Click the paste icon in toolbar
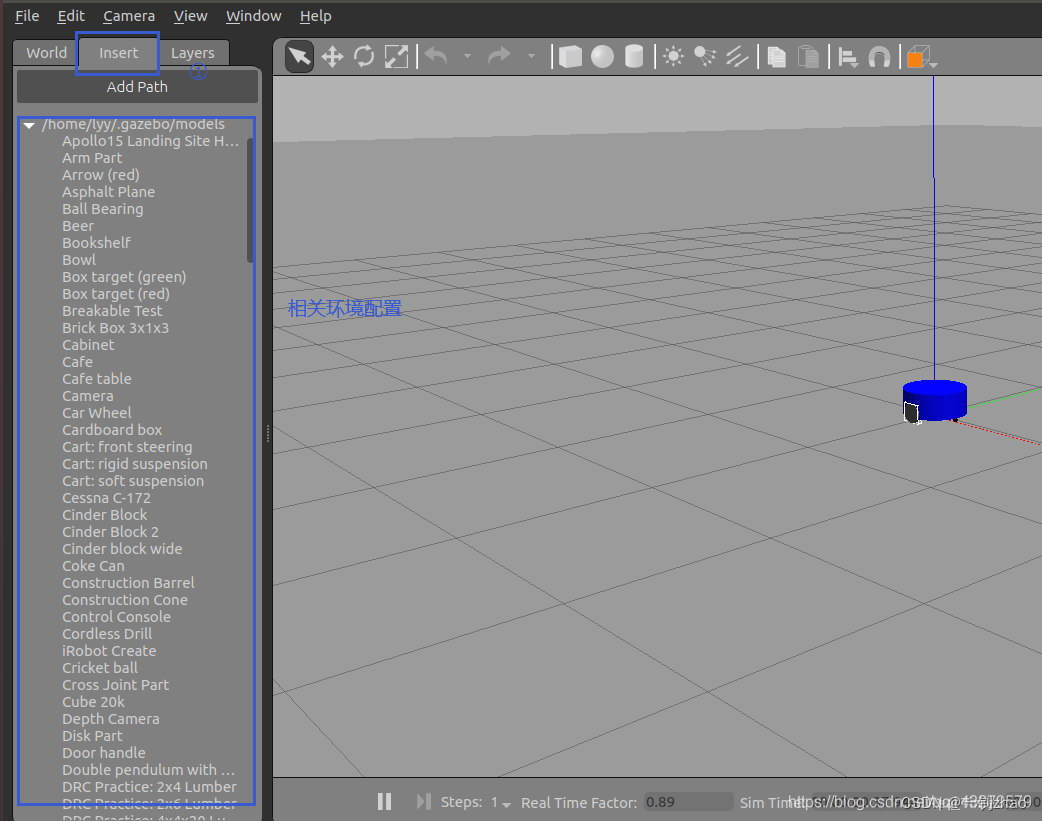The width and height of the screenshot is (1042, 821). tap(808, 57)
